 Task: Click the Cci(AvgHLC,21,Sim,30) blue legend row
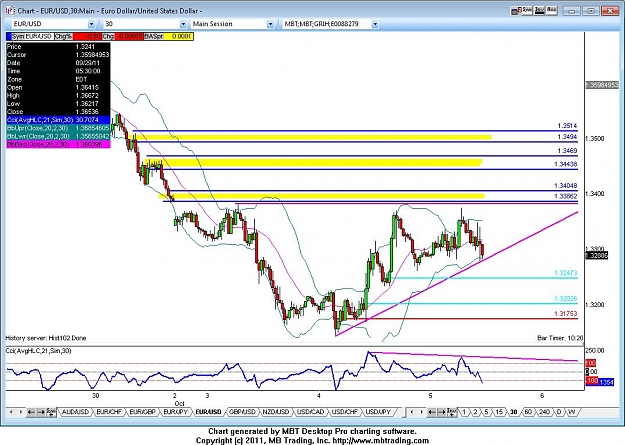[x=58, y=120]
